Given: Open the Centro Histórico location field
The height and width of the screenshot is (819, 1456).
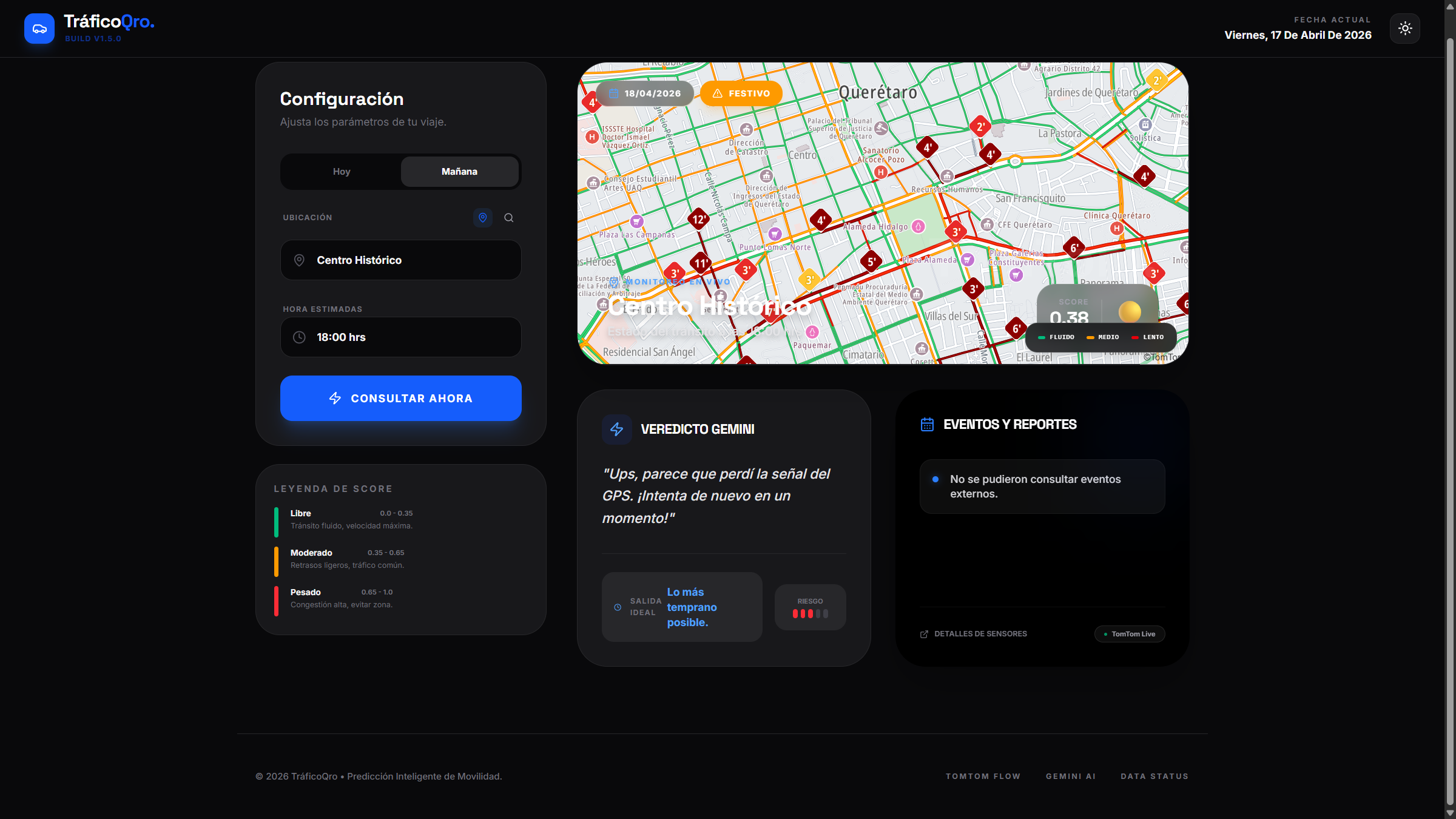Looking at the screenshot, I should click(x=400, y=260).
